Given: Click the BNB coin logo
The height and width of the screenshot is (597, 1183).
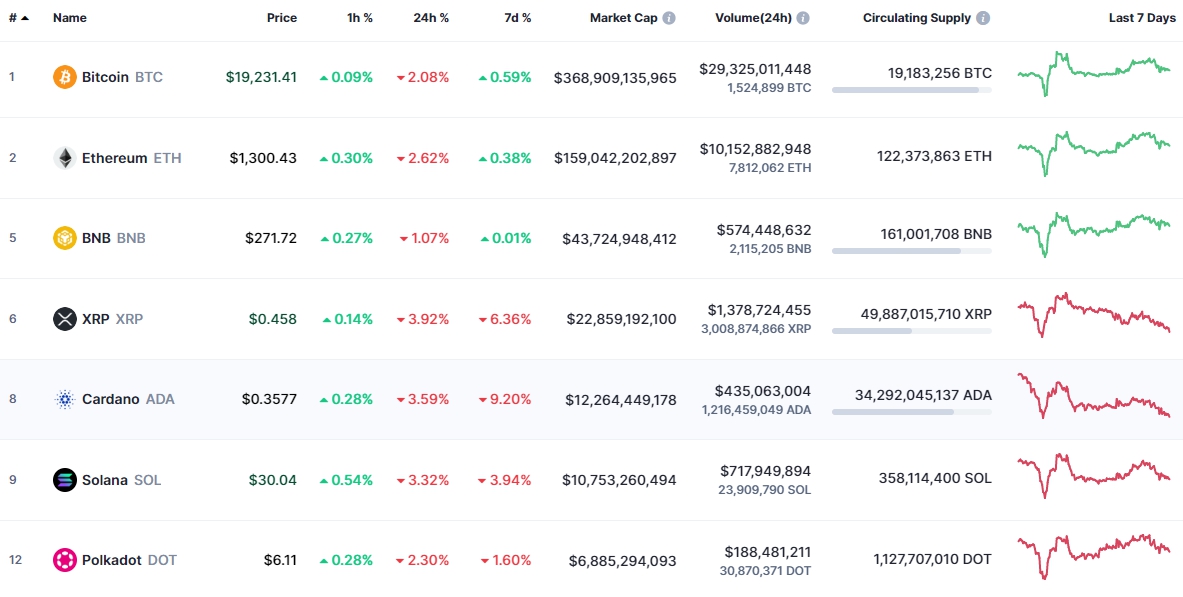Looking at the screenshot, I should pos(65,238).
